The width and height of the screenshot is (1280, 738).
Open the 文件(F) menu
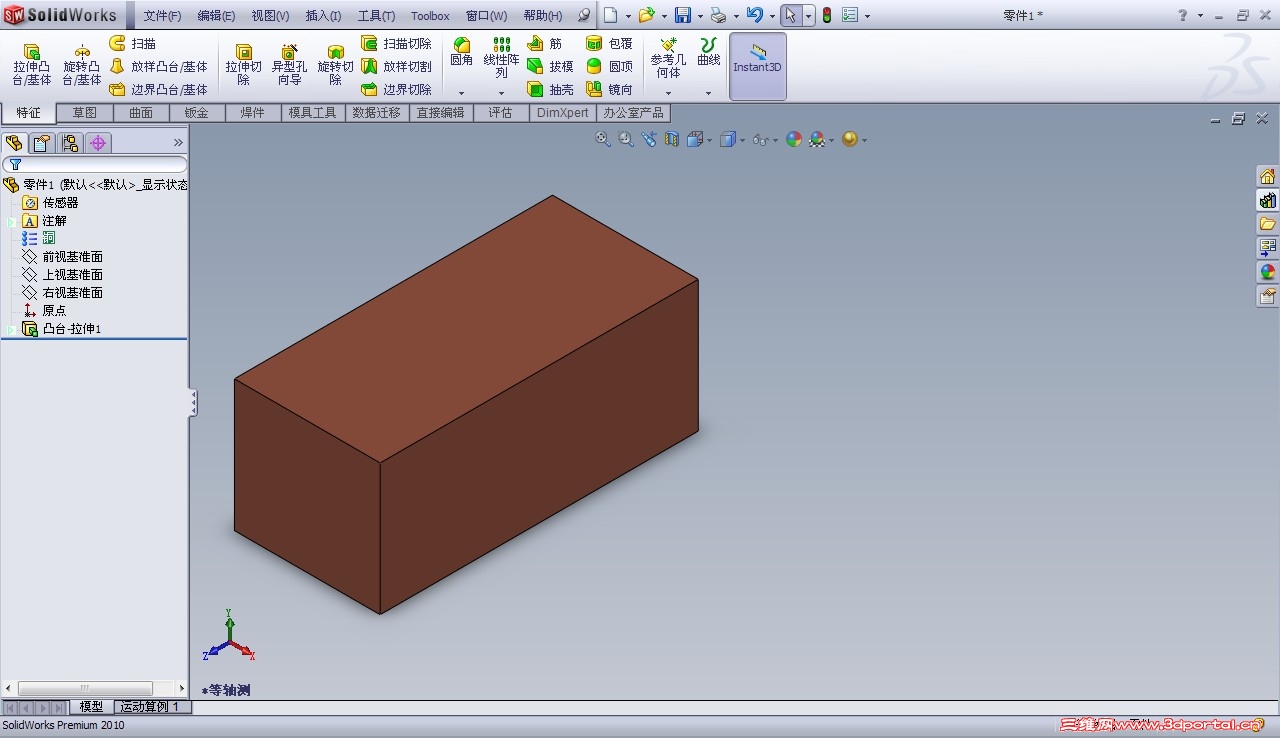click(162, 16)
